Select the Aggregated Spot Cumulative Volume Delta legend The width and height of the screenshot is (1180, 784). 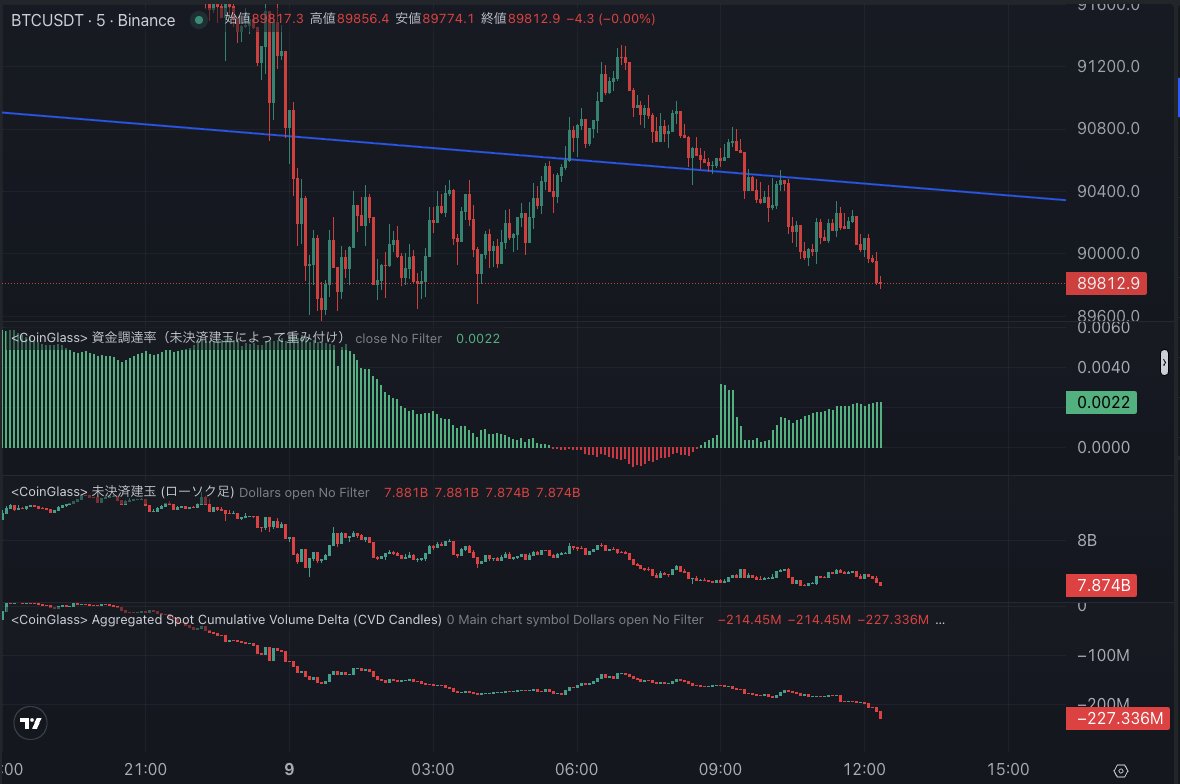coord(226,620)
